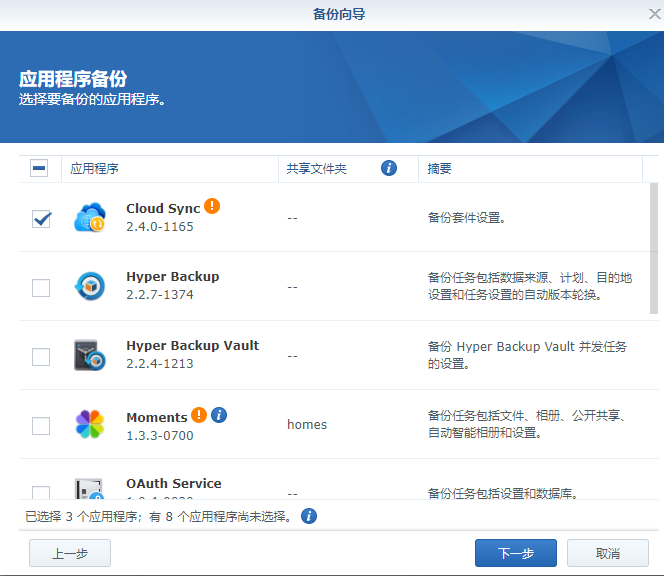The height and width of the screenshot is (576, 664).
Task: Click 上一步 to go back
Action: tap(70, 553)
